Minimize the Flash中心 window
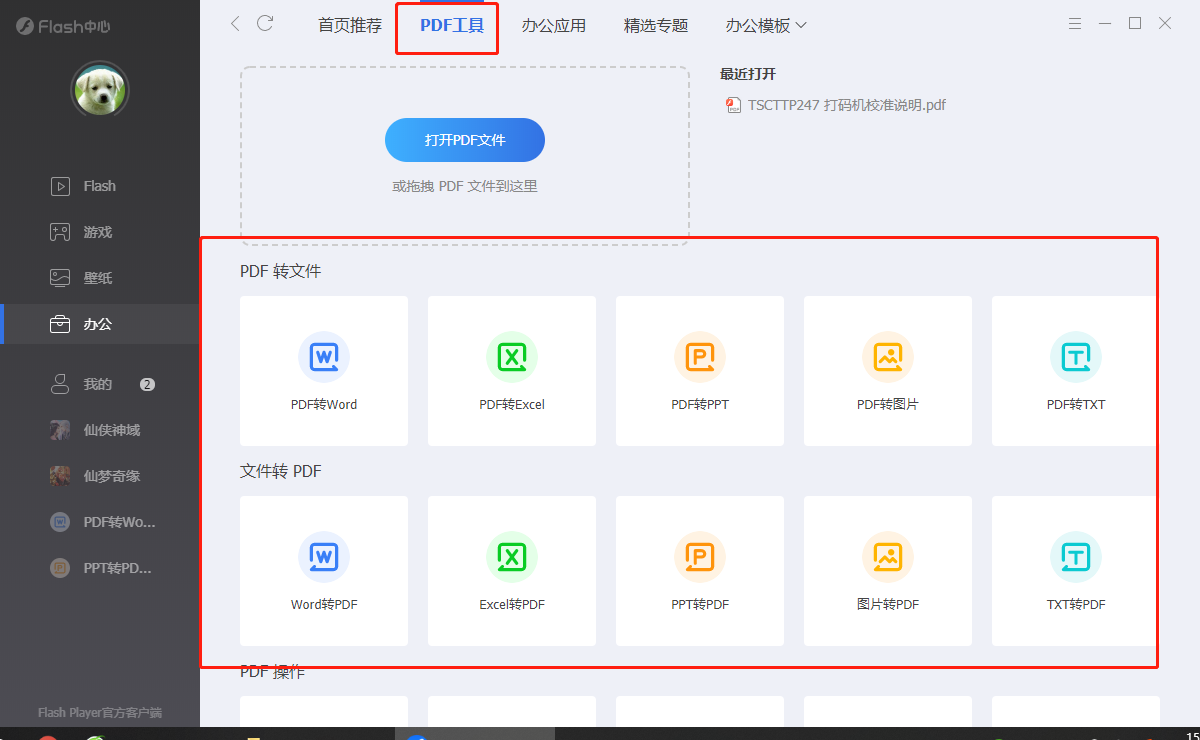Screen dimensions: 1200x740 pos(1105,23)
